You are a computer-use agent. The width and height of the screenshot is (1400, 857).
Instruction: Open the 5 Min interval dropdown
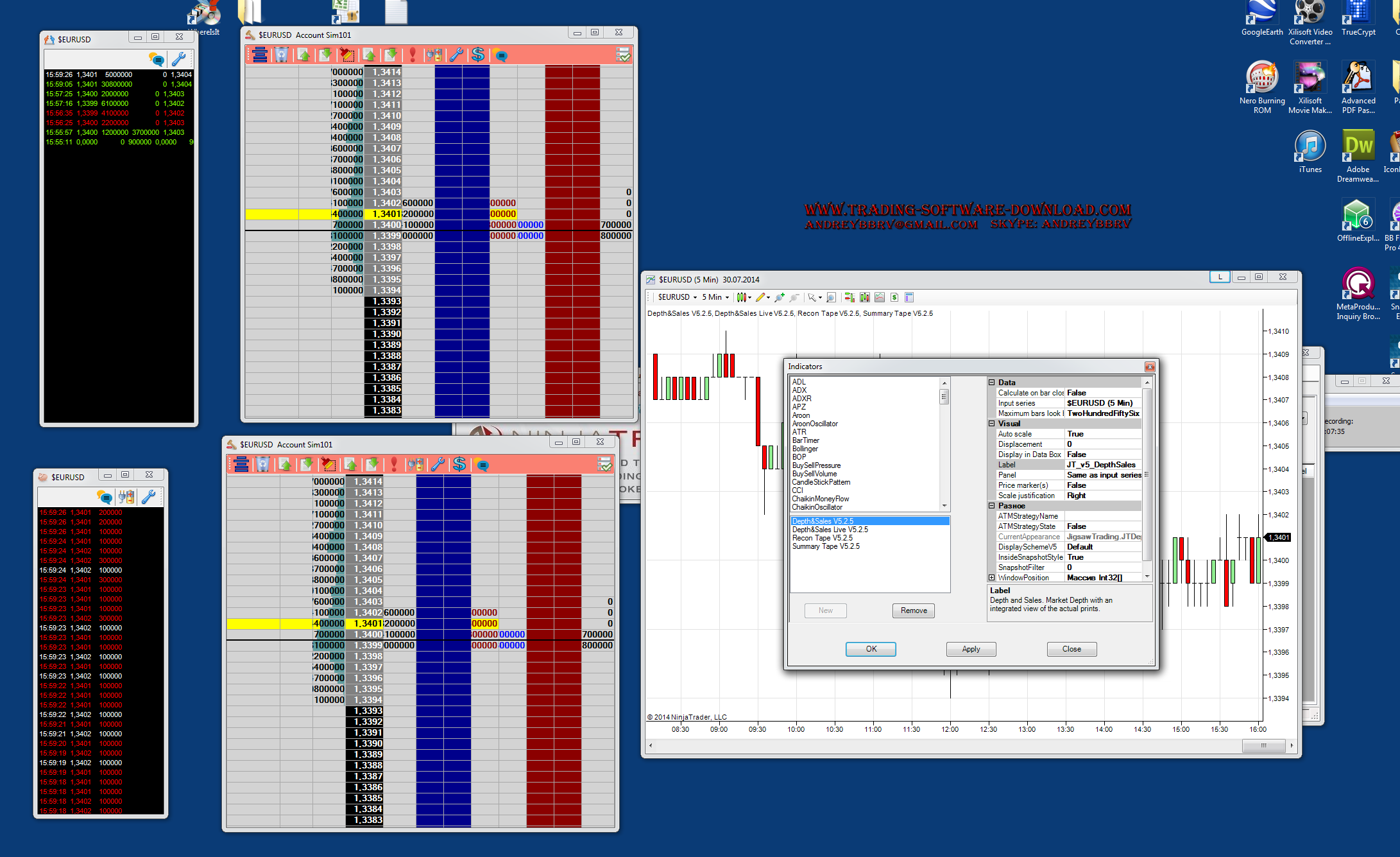(715, 297)
